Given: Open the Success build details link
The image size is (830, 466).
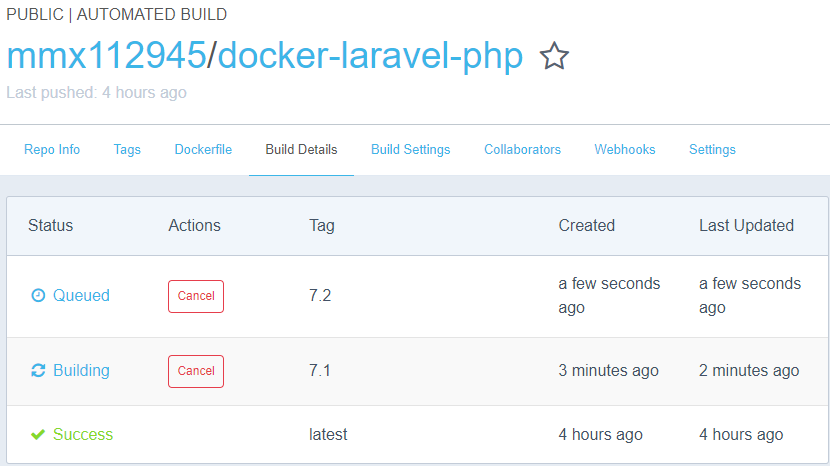Looking at the screenshot, I should pyautogui.click(x=83, y=435).
